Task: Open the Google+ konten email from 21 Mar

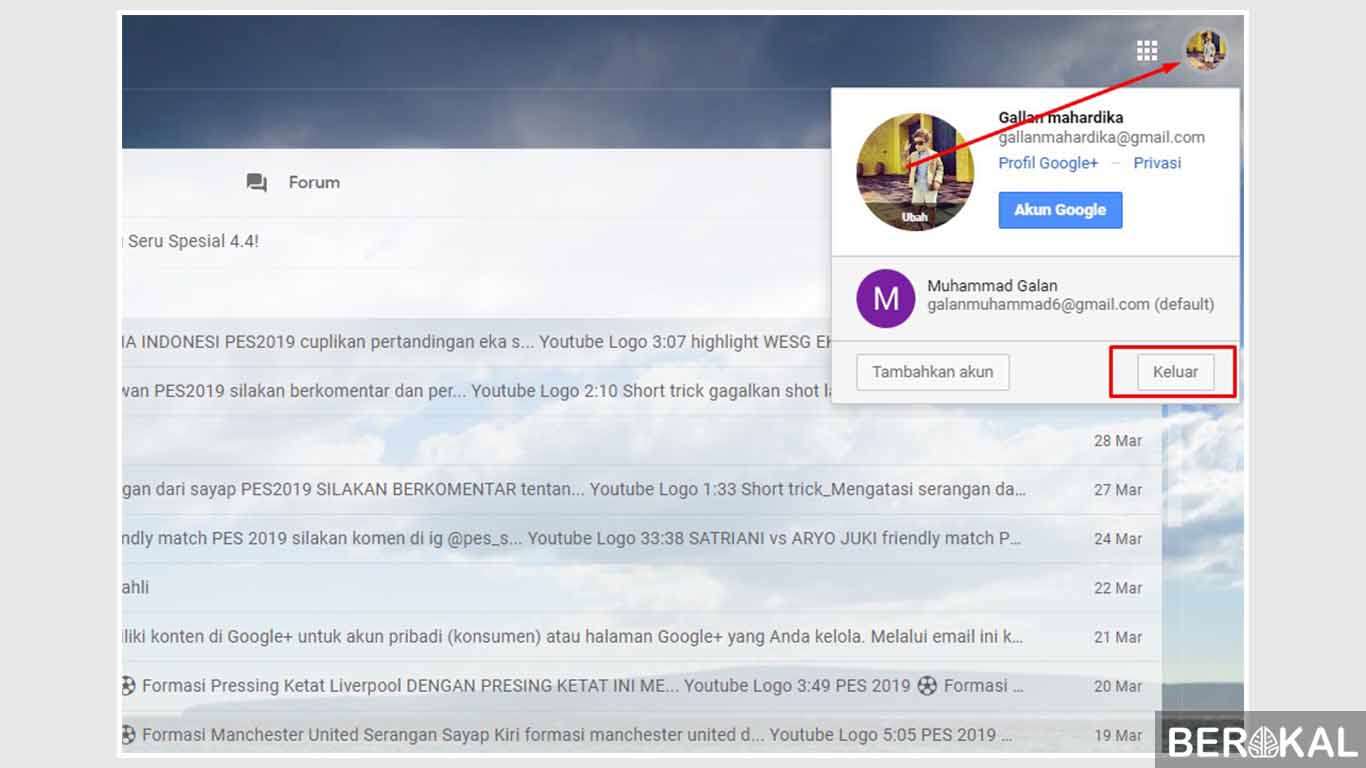Action: point(641,637)
